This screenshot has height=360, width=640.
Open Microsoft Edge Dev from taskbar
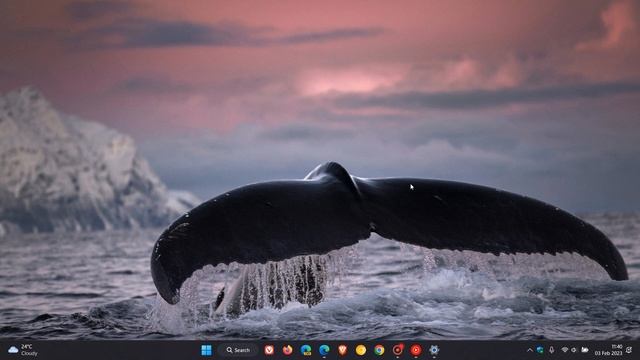coord(306,350)
